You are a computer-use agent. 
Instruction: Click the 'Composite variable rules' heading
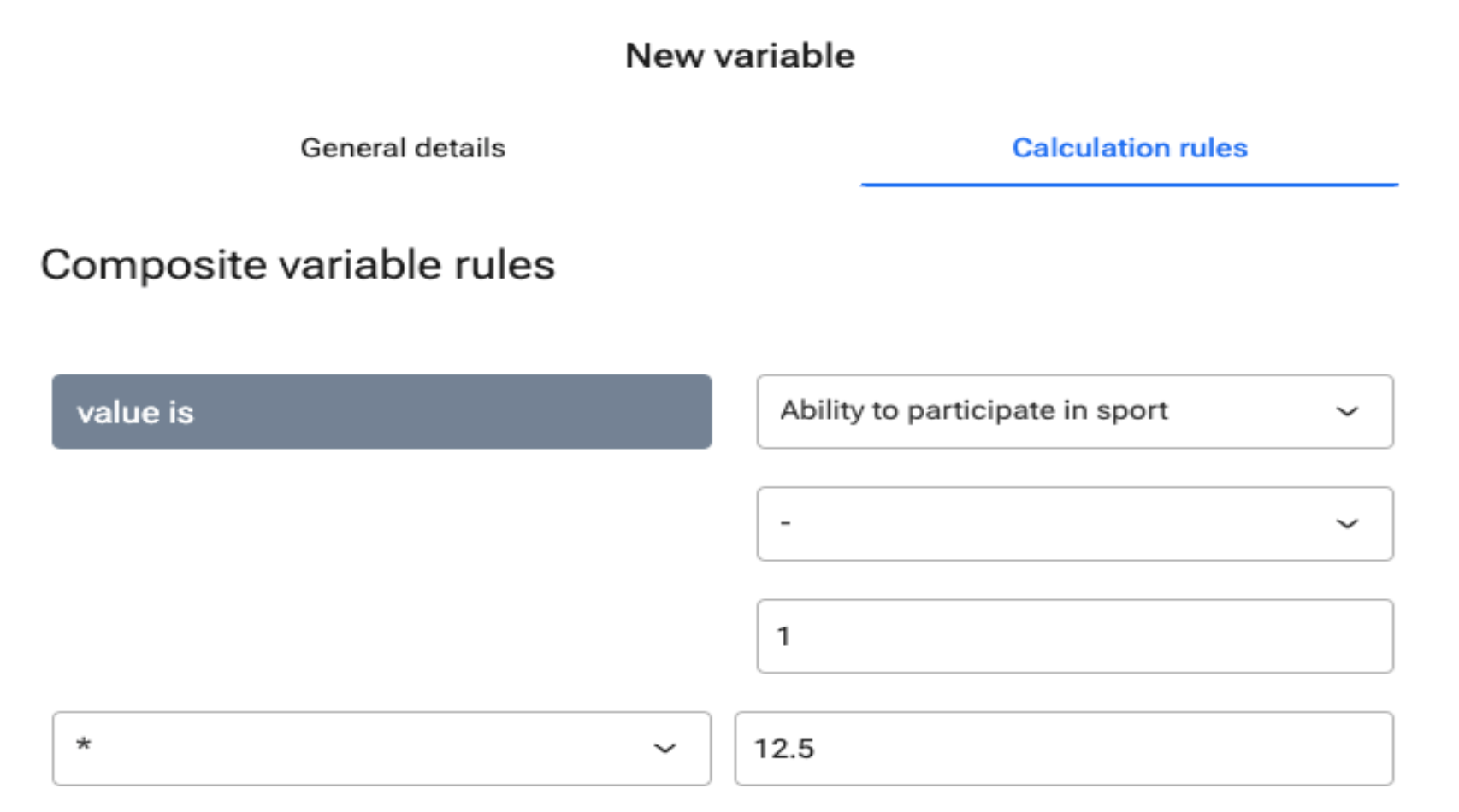pyautogui.click(x=298, y=264)
